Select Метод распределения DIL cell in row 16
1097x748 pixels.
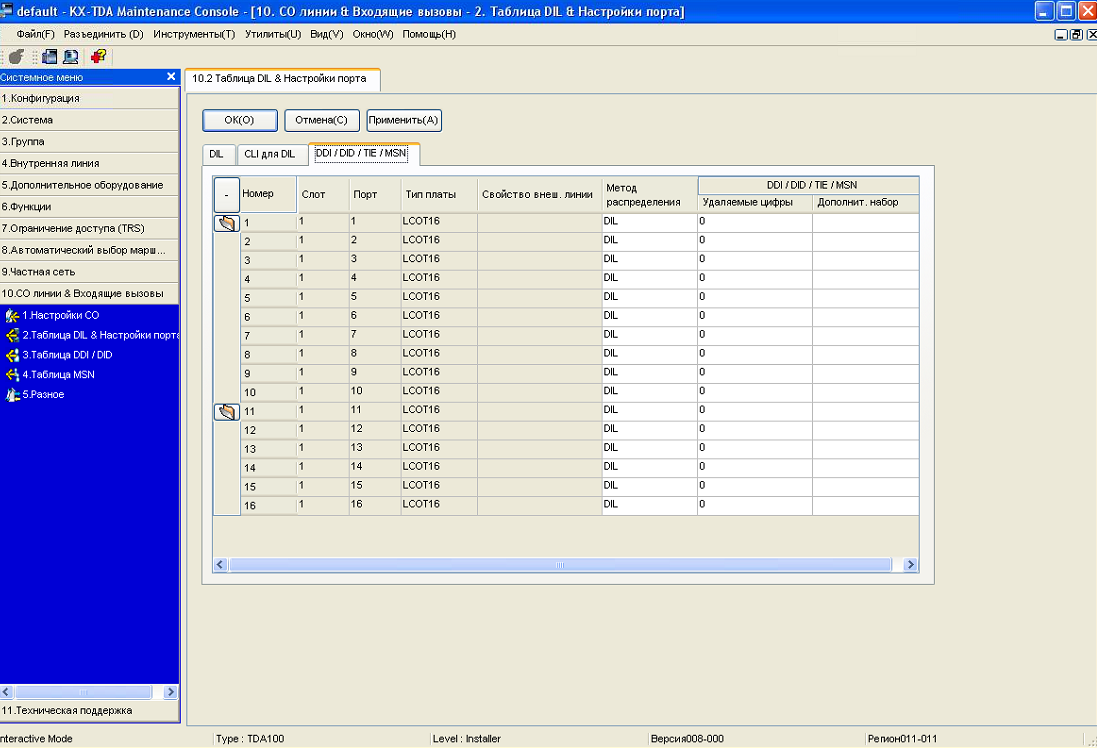pyautogui.click(x=649, y=505)
